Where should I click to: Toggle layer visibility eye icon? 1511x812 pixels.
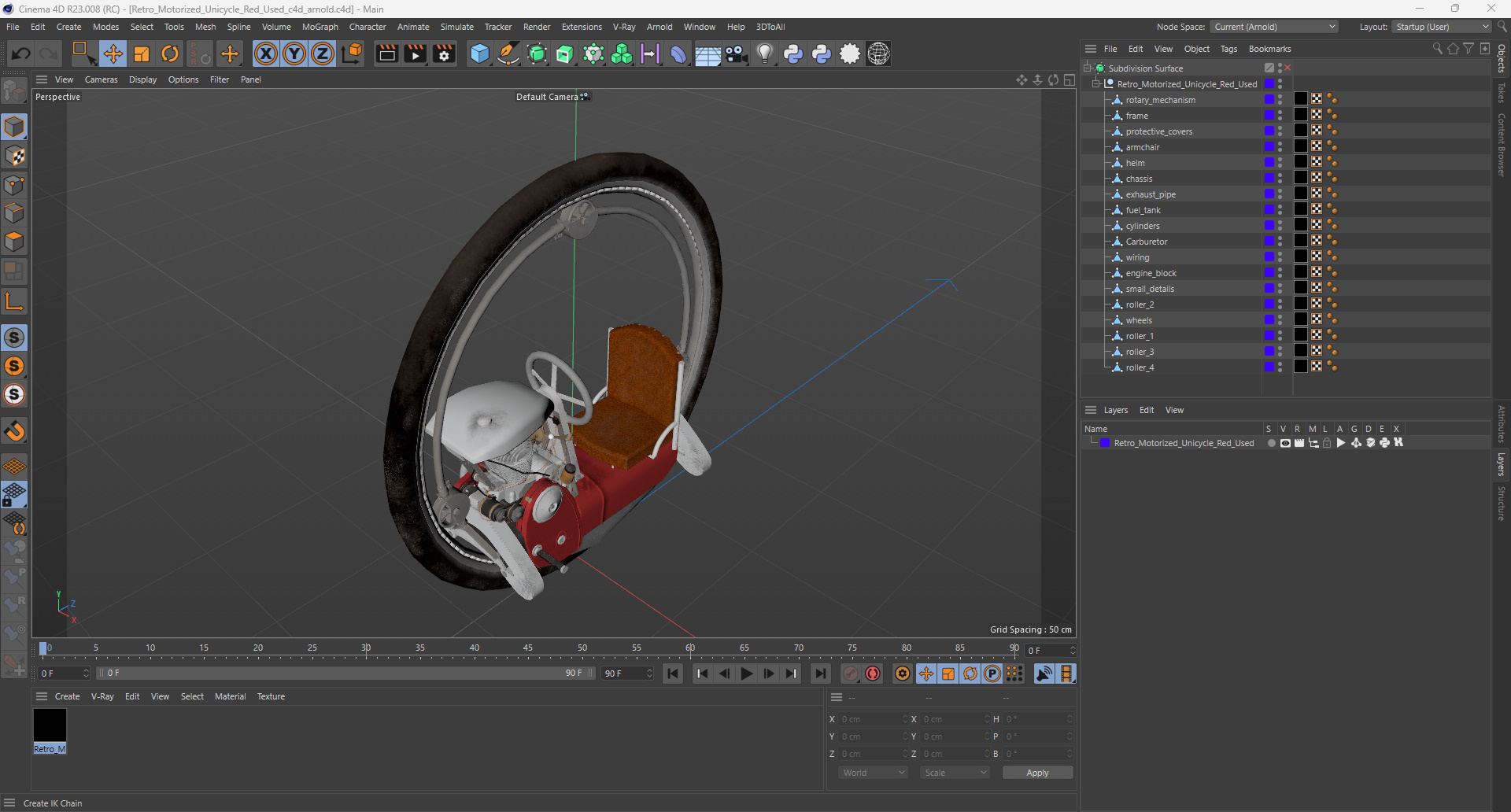1285,443
